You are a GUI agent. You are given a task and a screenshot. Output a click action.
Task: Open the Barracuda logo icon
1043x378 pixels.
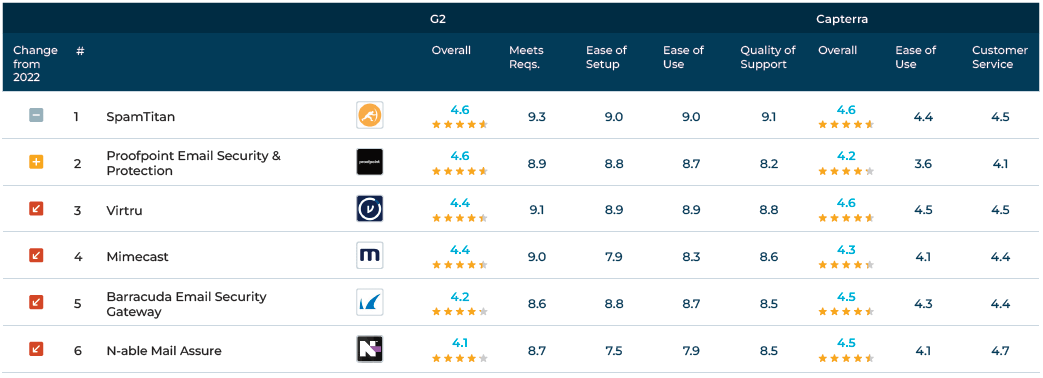[x=369, y=302]
